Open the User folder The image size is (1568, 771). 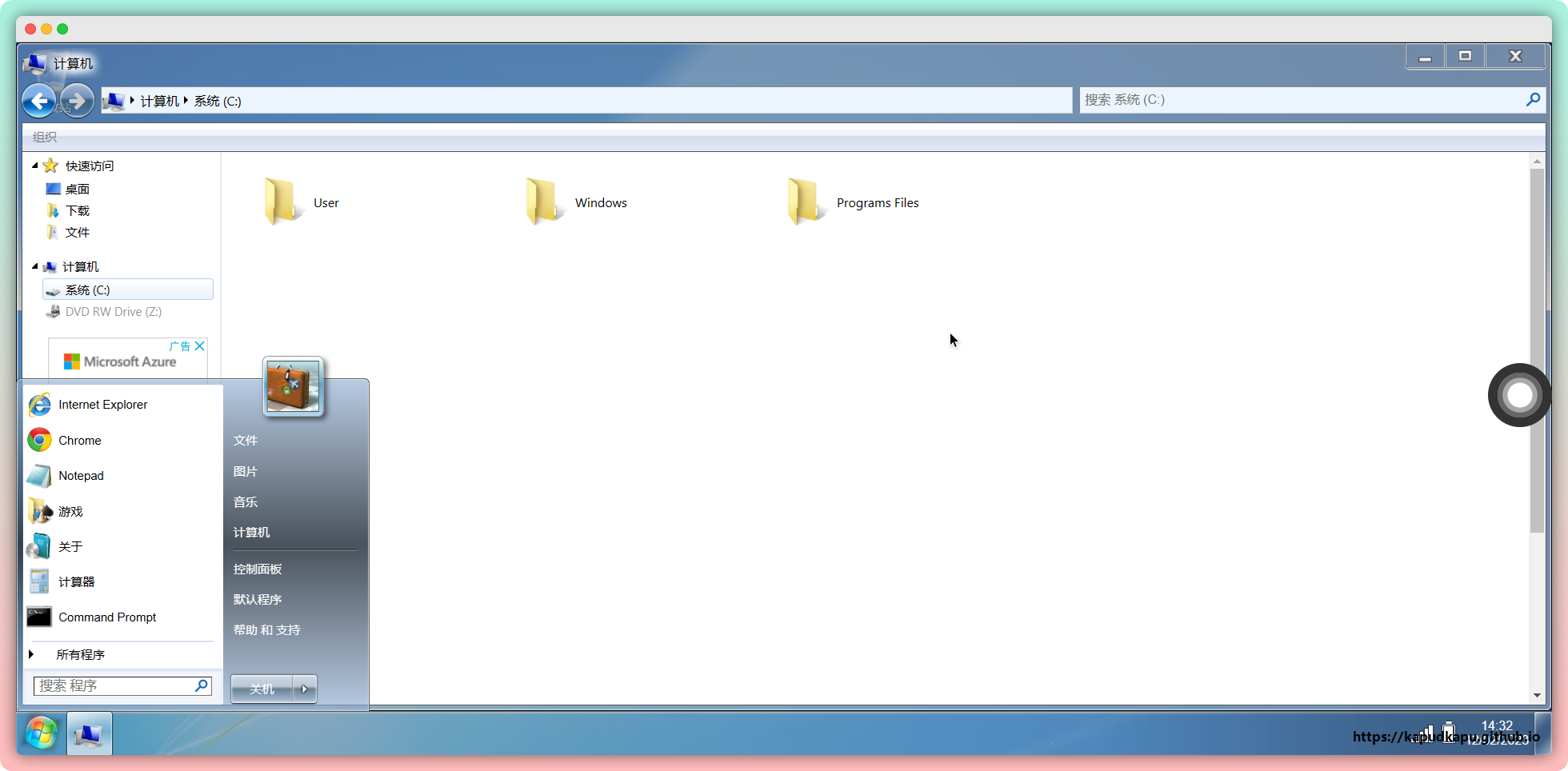coord(302,202)
